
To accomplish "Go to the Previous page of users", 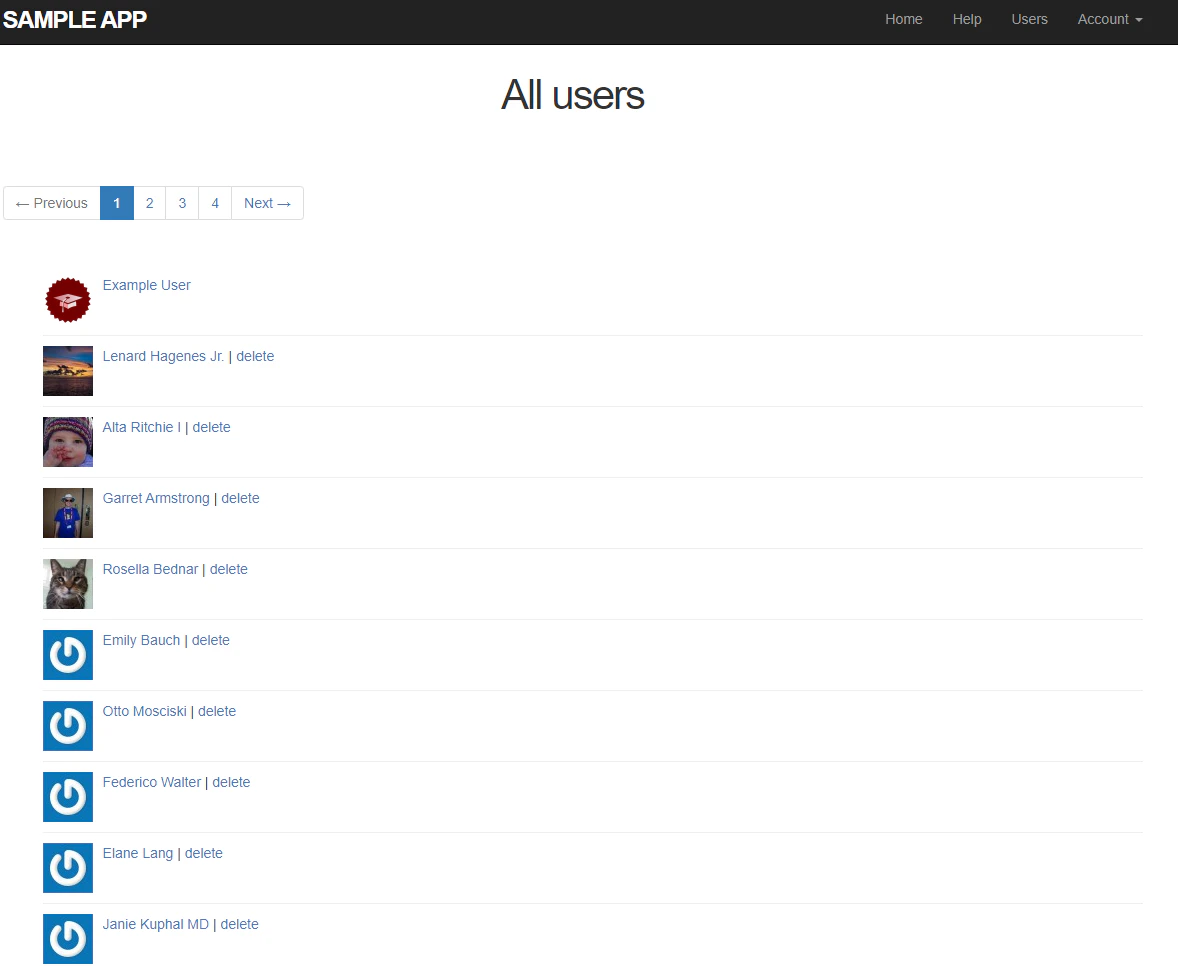I will [x=52, y=204].
